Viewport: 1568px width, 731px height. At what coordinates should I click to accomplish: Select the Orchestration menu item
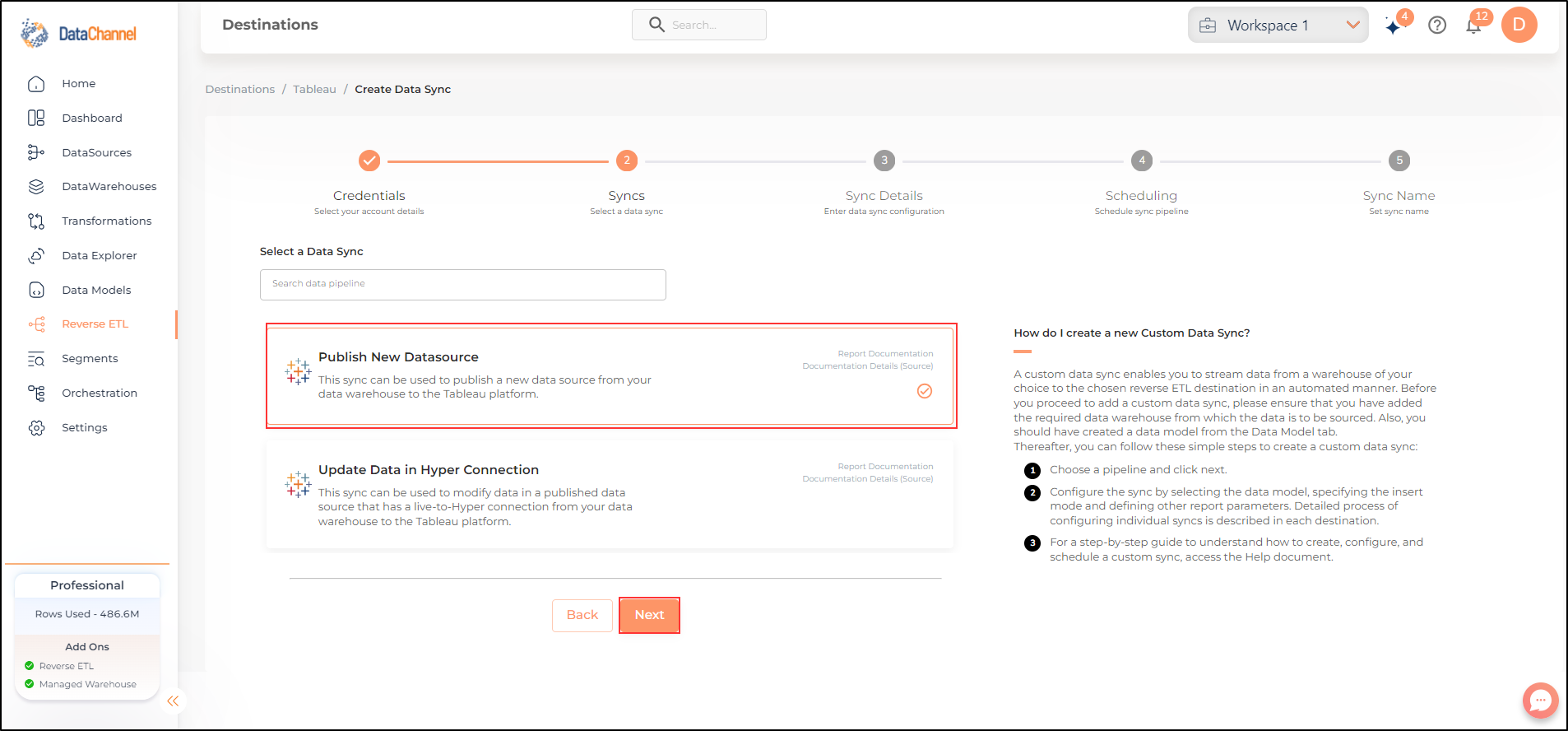pos(100,393)
